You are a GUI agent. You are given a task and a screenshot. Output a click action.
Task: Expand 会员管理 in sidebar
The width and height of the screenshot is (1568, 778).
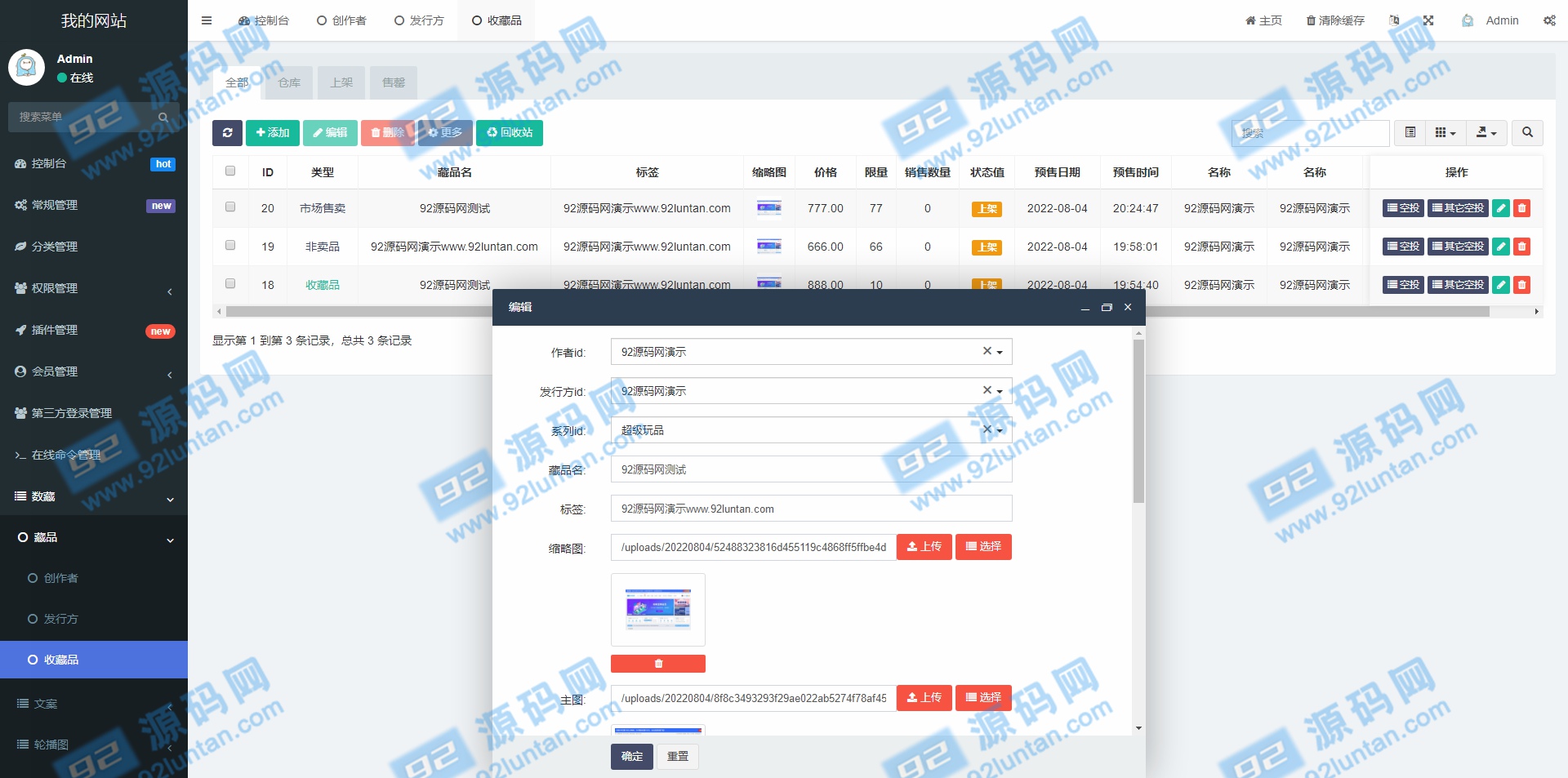click(94, 371)
